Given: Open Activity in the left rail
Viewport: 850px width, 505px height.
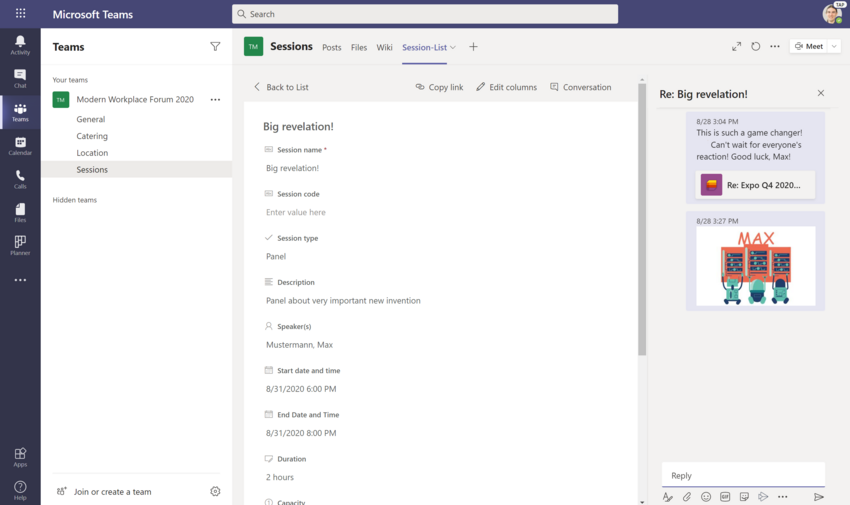Looking at the screenshot, I should (20, 45).
